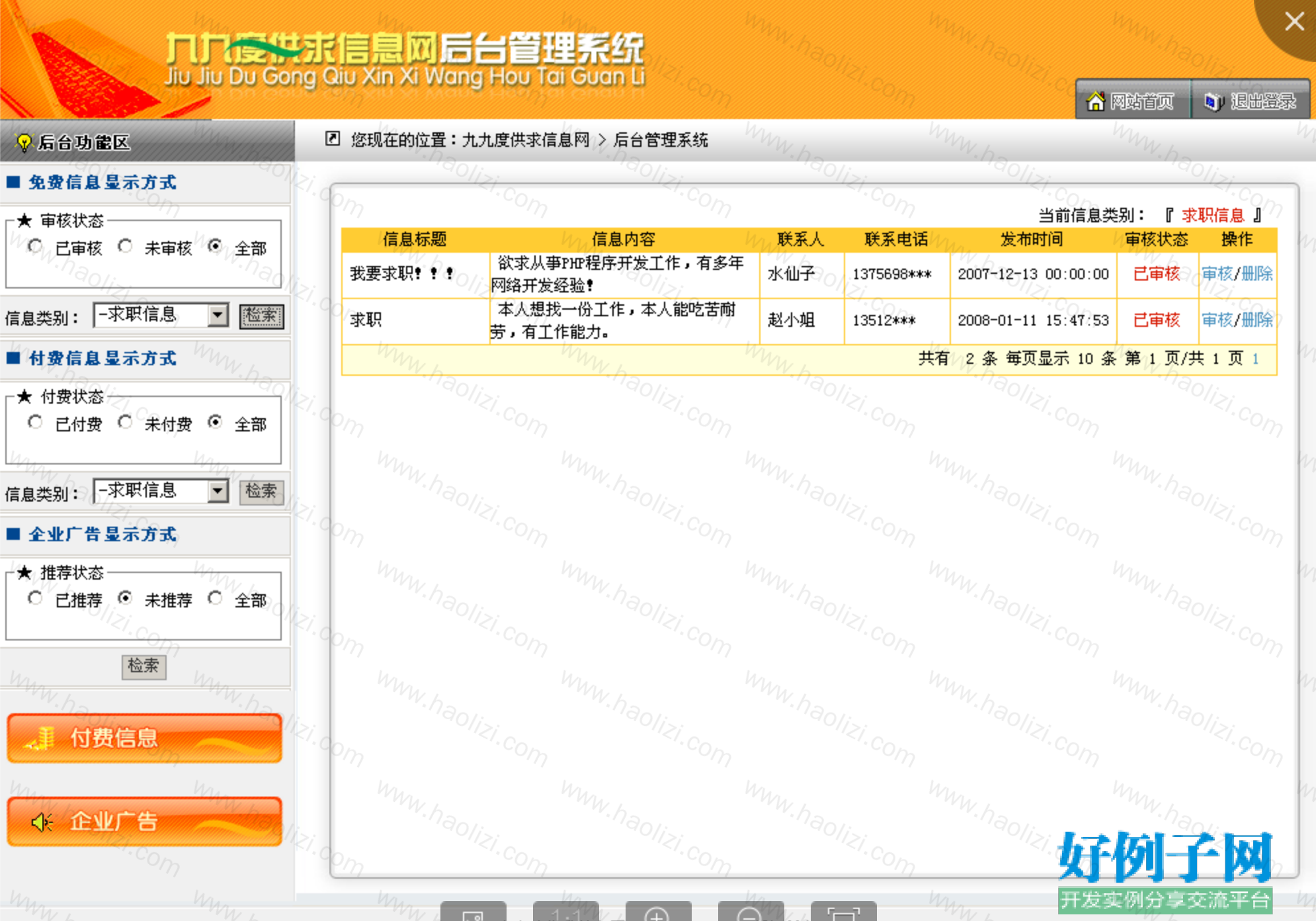1316x921 pixels.
Task: Click the 操作 column header
Action: [x=1237, y=240]
